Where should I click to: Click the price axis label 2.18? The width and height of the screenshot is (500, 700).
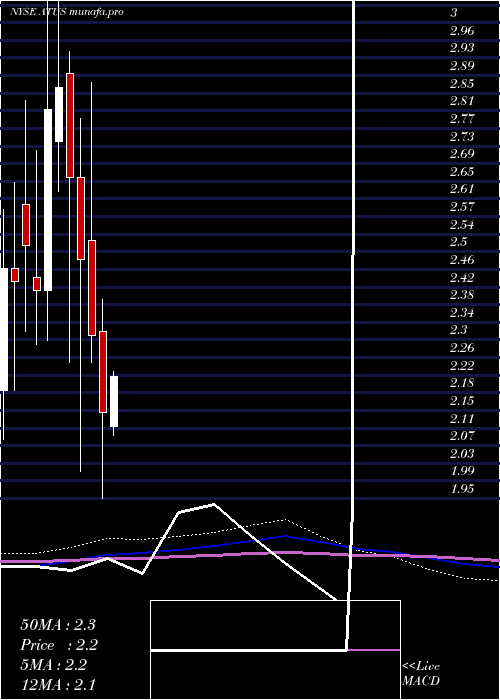coord(462,383)
